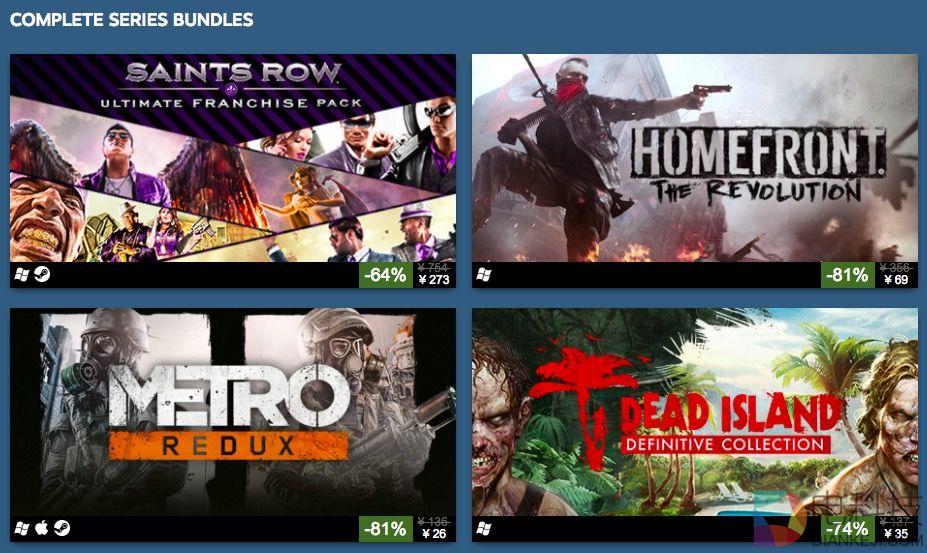Click Windows icon under Homefront bundle

pyautogui.click(x=484, y=275)
